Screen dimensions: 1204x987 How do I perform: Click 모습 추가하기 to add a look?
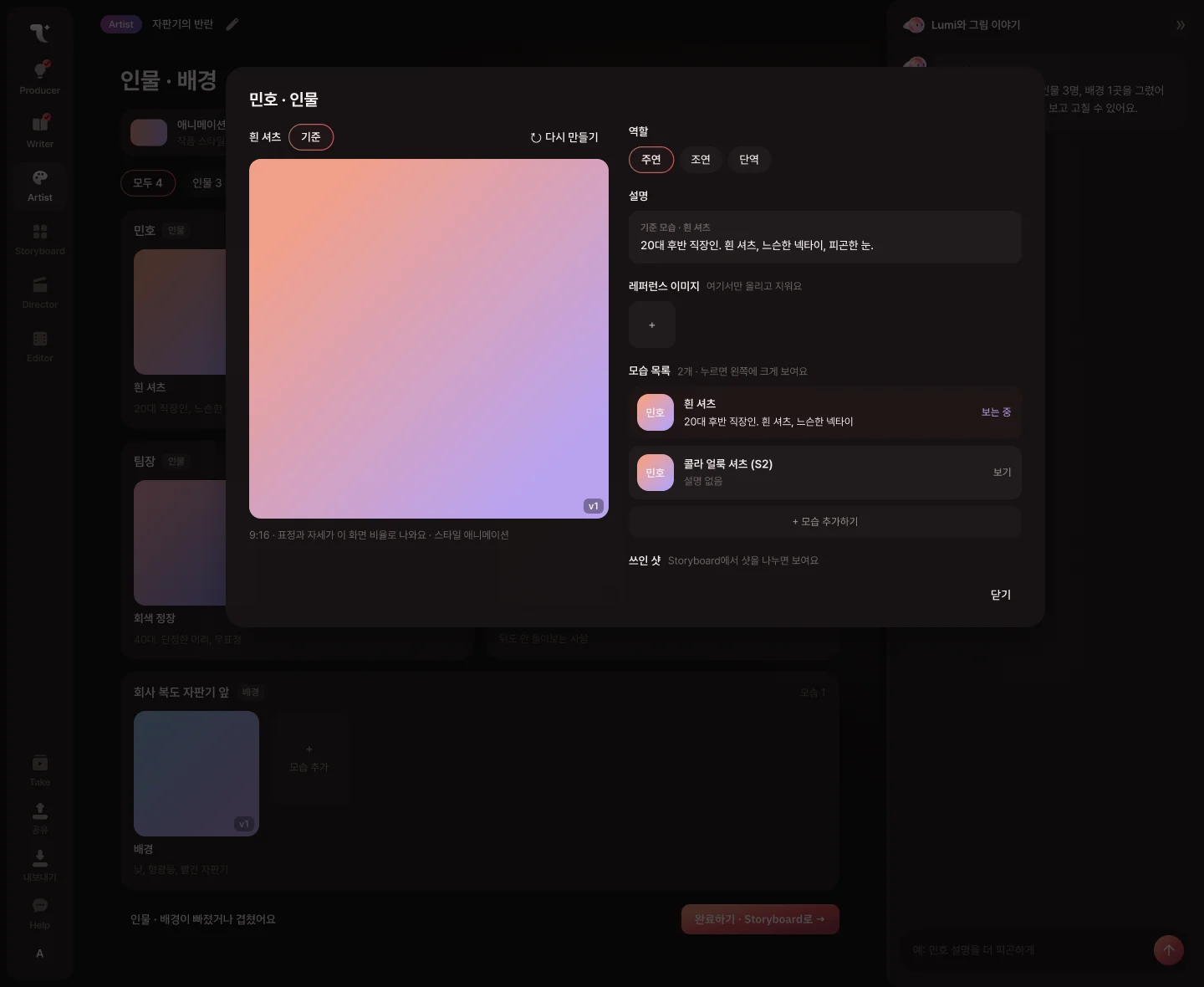point(825,521)
